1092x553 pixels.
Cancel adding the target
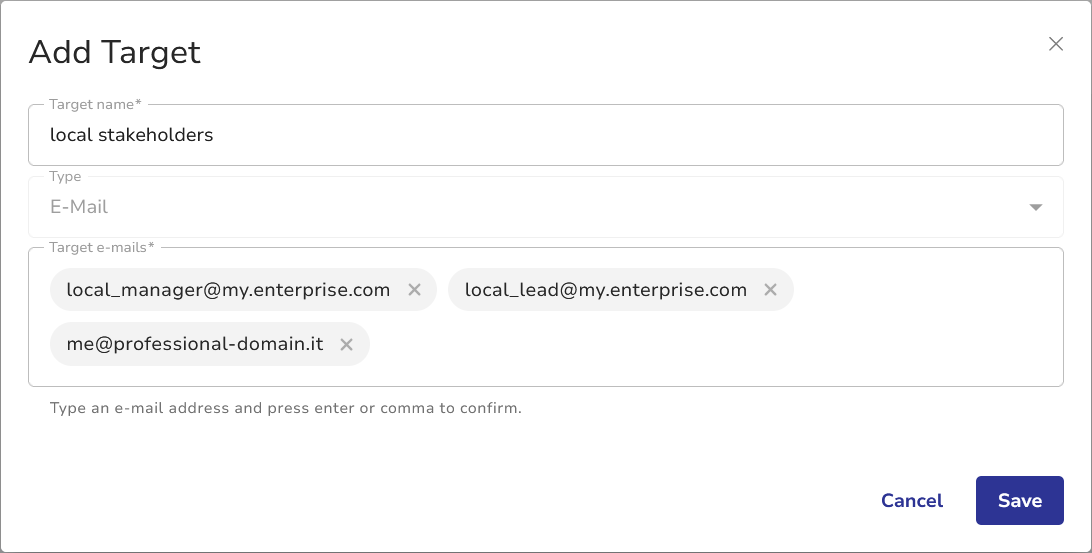point(911,501)
